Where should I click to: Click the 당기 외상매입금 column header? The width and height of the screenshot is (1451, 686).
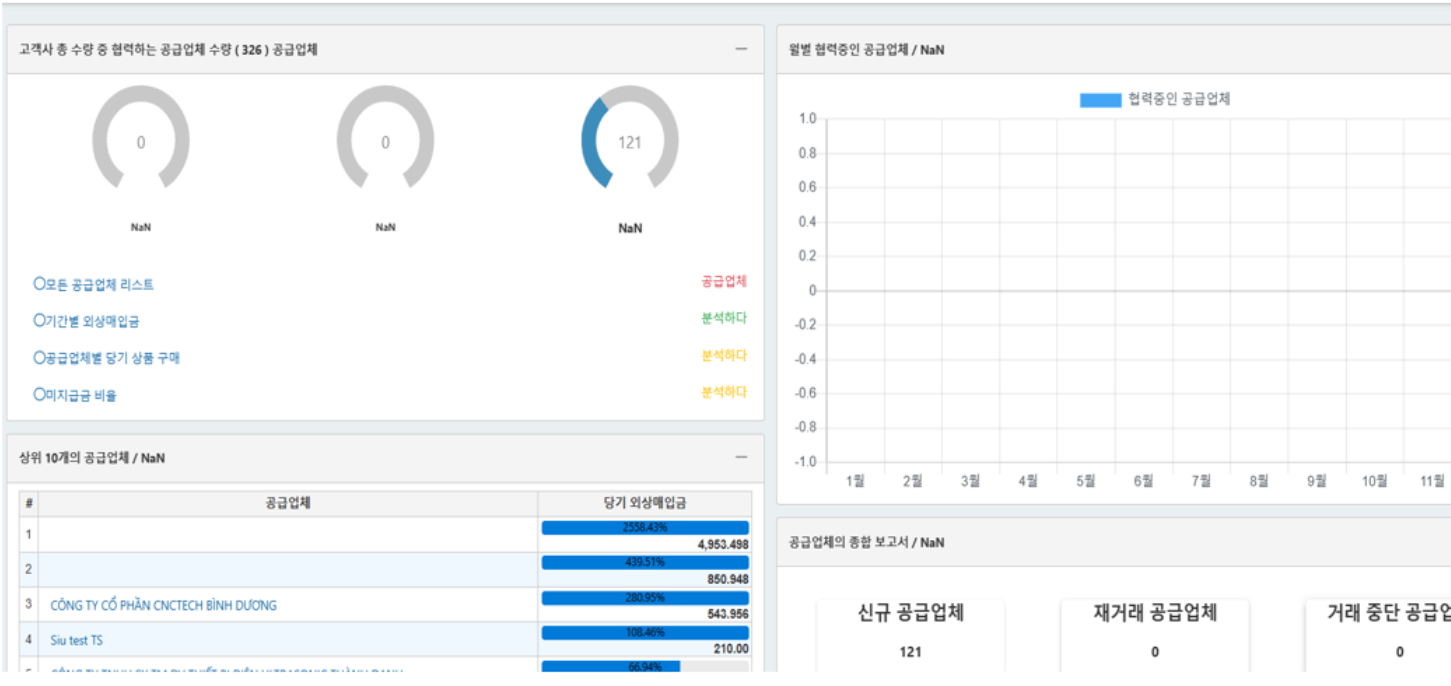(x=644, y=503)
